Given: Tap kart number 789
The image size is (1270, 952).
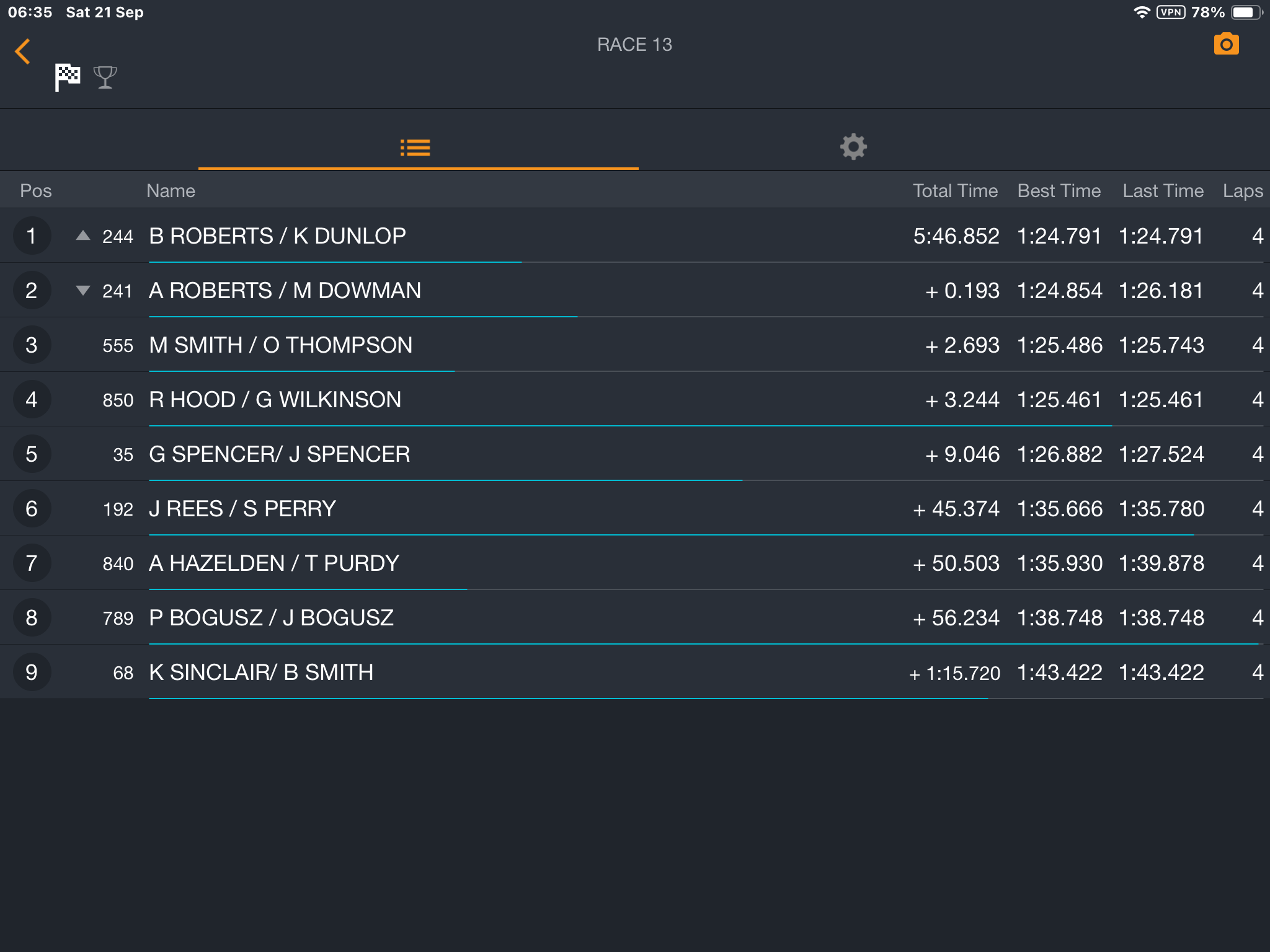Looking at the screenshot, I should click(x=118, y=619).
